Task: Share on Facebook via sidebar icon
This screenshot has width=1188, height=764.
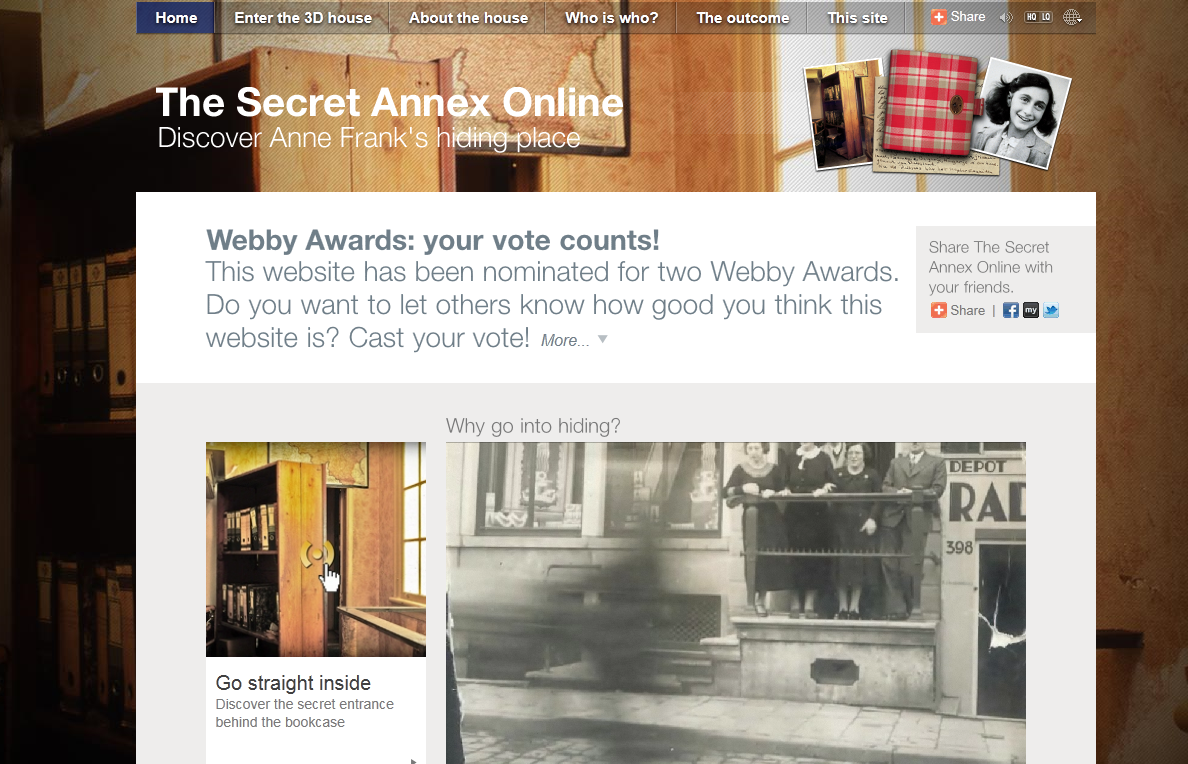Action: click(x=1011, y=310)
